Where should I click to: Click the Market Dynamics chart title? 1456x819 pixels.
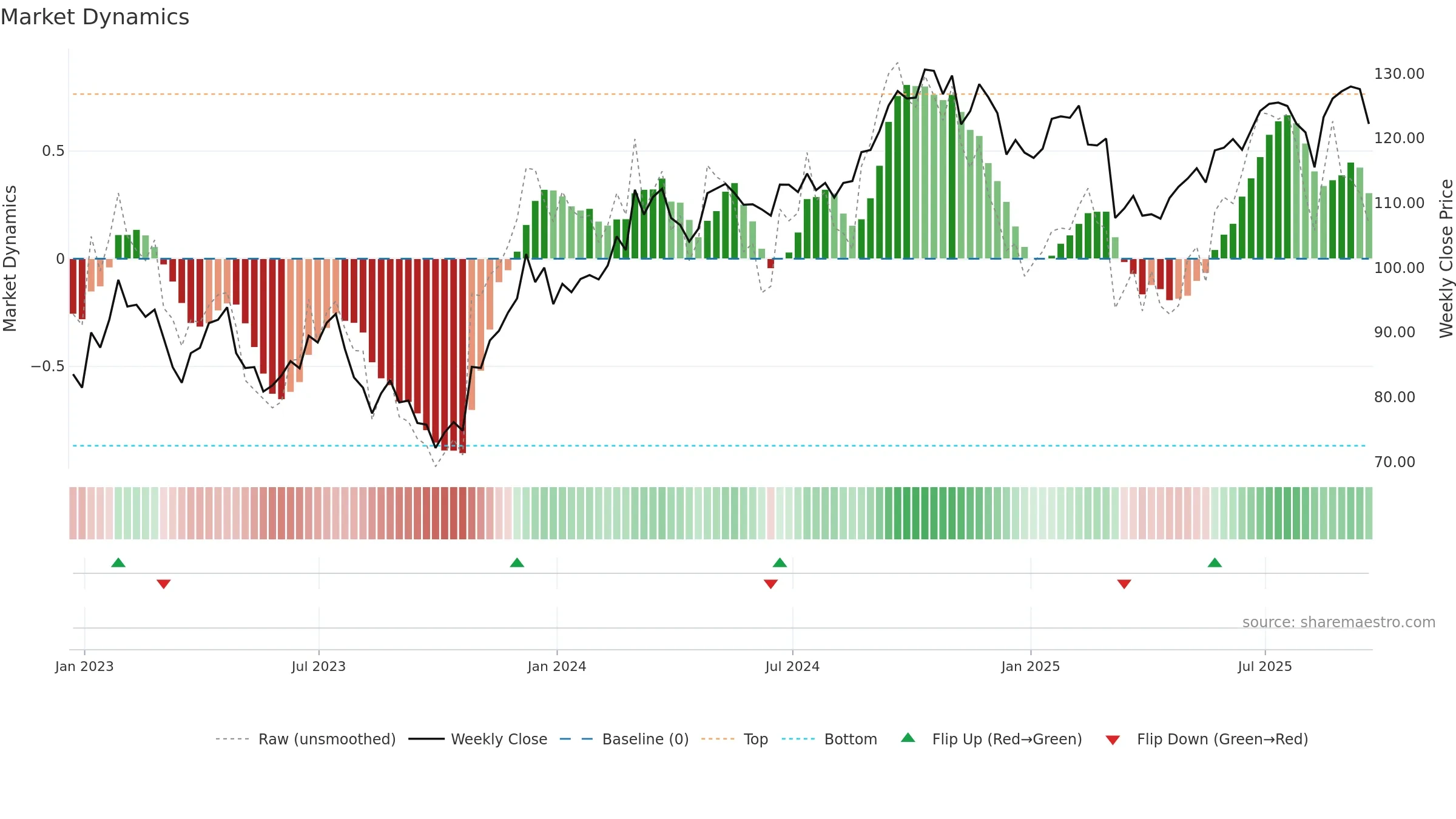tap(95, 17)
